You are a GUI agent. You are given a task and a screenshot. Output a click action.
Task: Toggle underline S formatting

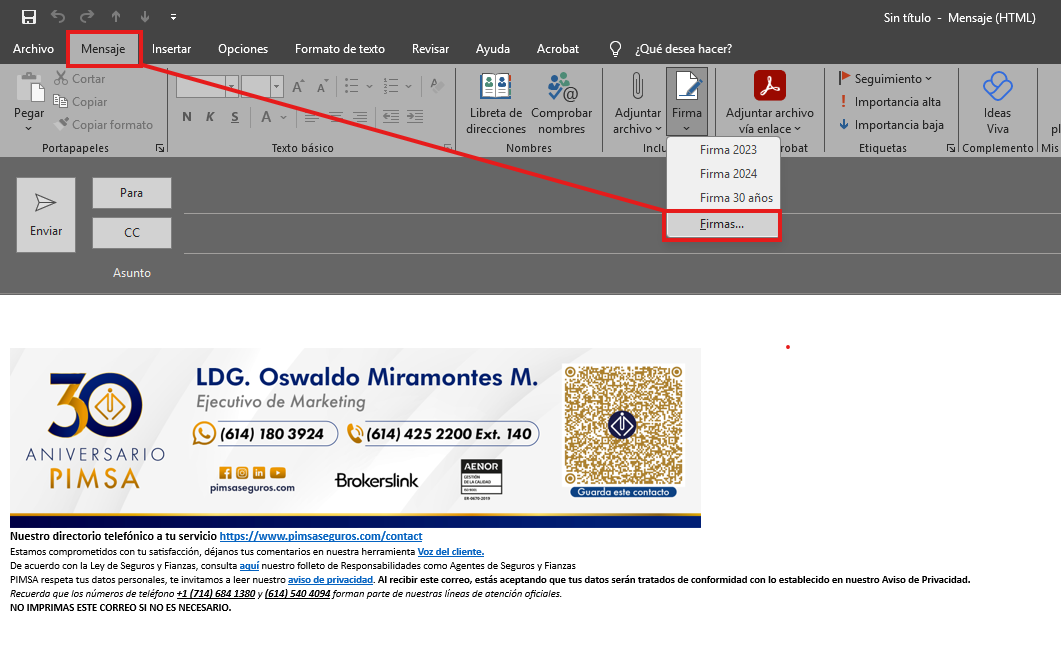pos(234,116)
